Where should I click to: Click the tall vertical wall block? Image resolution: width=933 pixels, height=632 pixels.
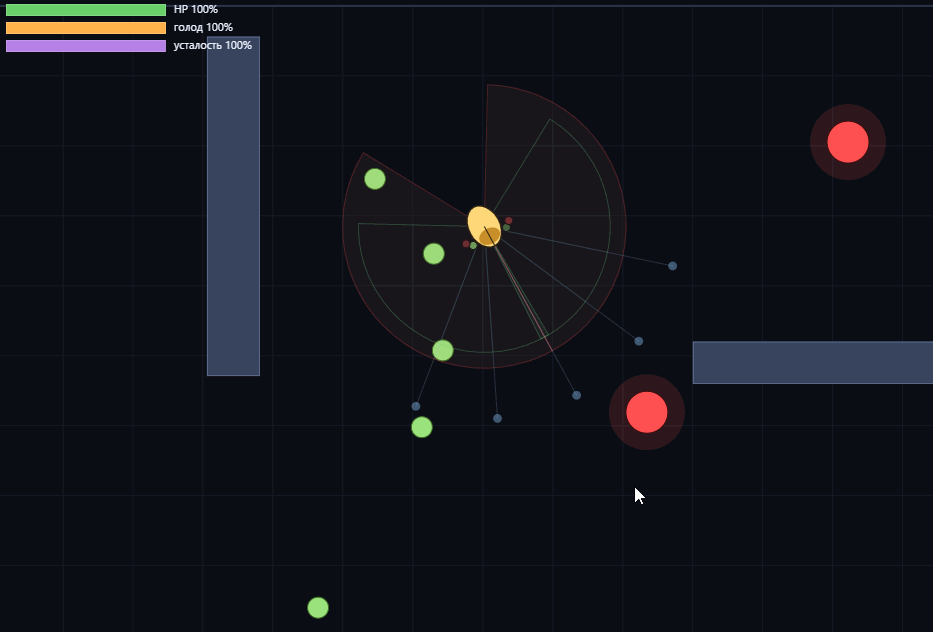point(233,206)
